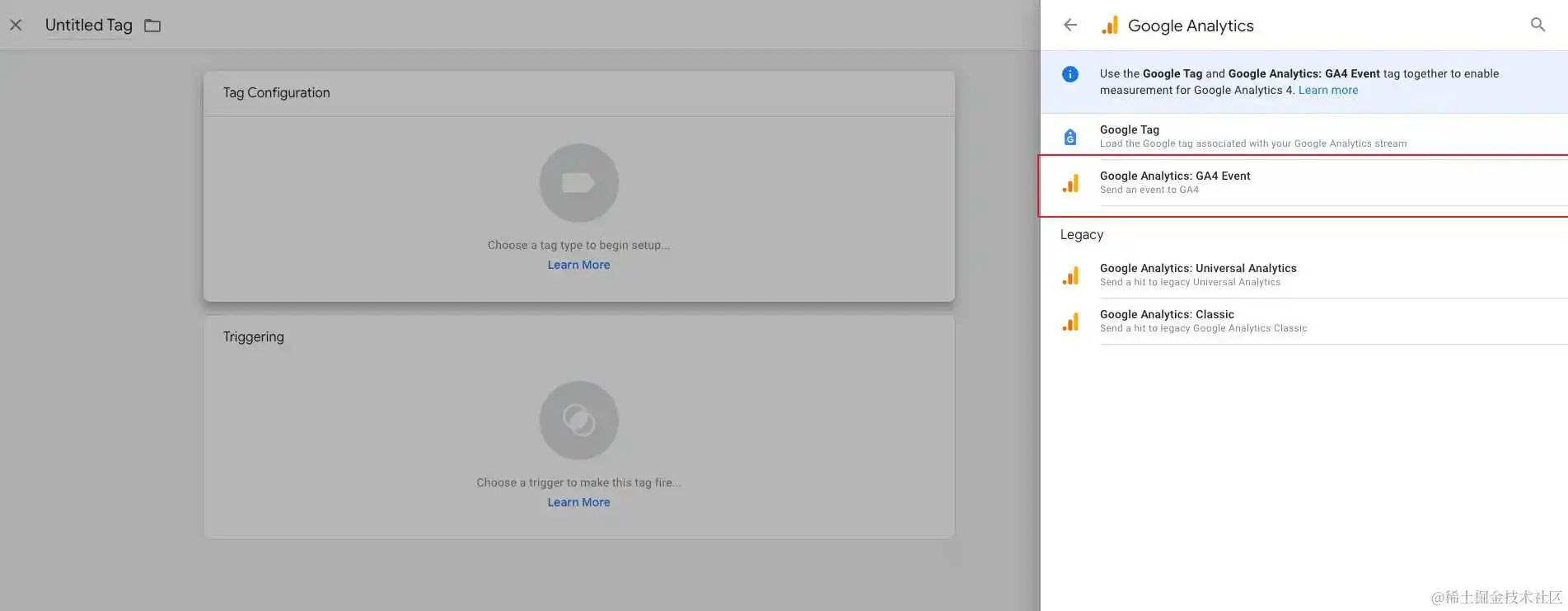Screen dimensions: 1568x611
Task: Choose Google Analytics: Universal Analytics
Action: point(1304,275)
